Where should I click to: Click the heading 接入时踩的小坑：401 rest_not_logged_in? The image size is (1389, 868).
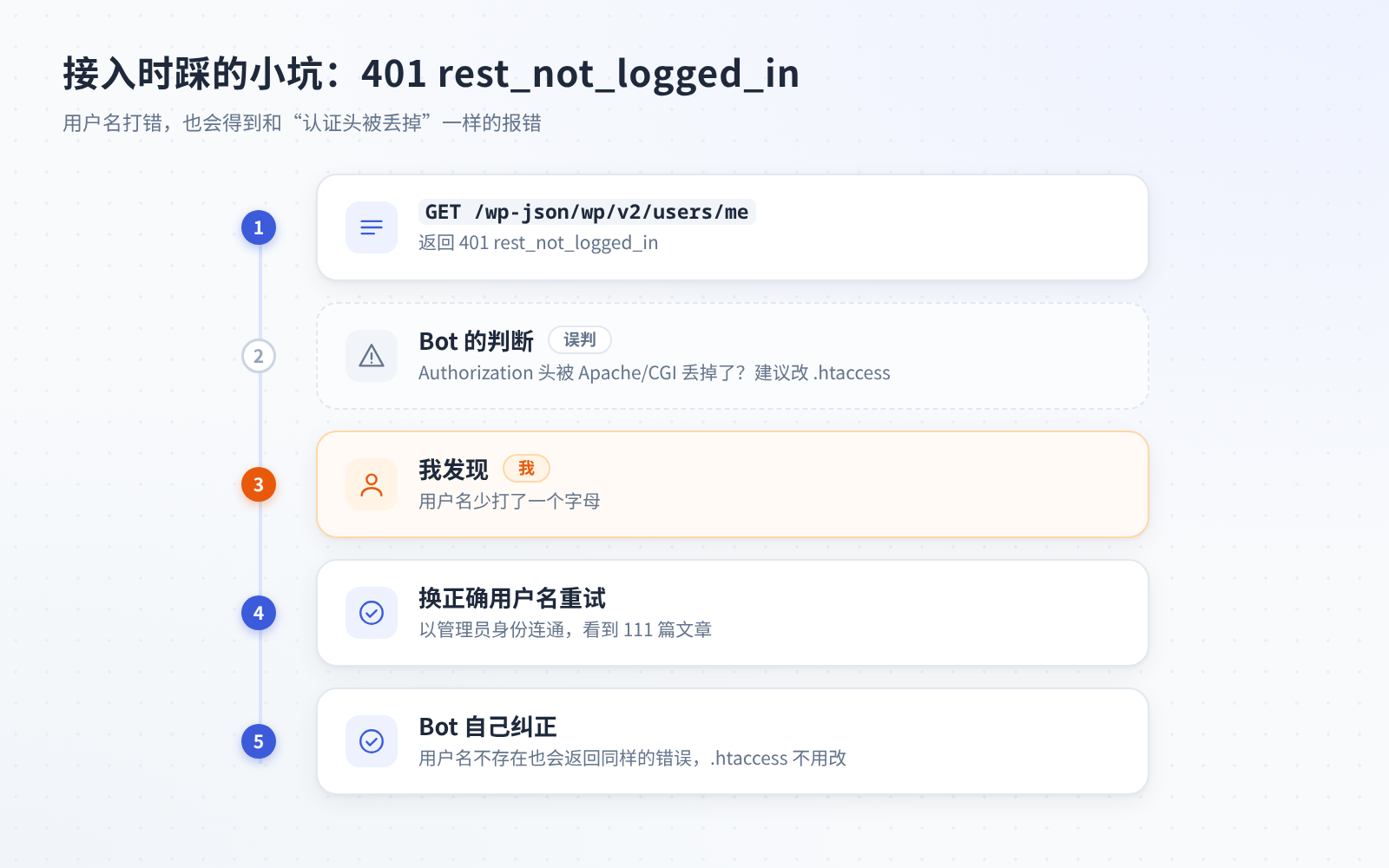pyautogui.click(x=431, y=74)
